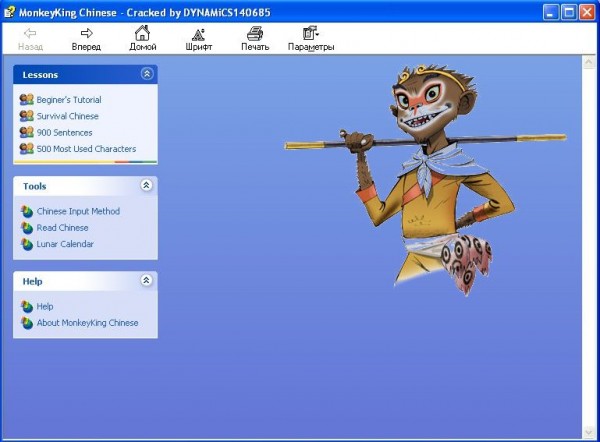Click scrollbar down arrow
600x442 pixels.
(589, 432)
